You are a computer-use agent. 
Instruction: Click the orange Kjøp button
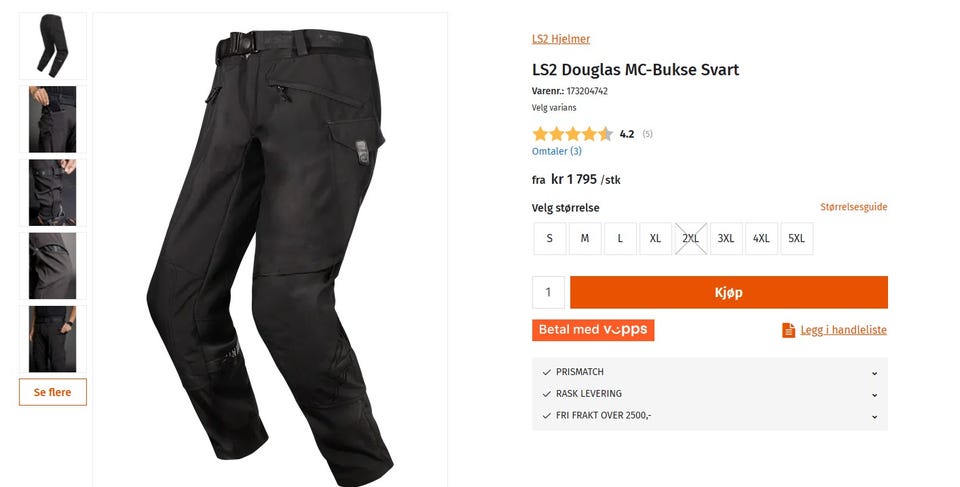[729, 292]
